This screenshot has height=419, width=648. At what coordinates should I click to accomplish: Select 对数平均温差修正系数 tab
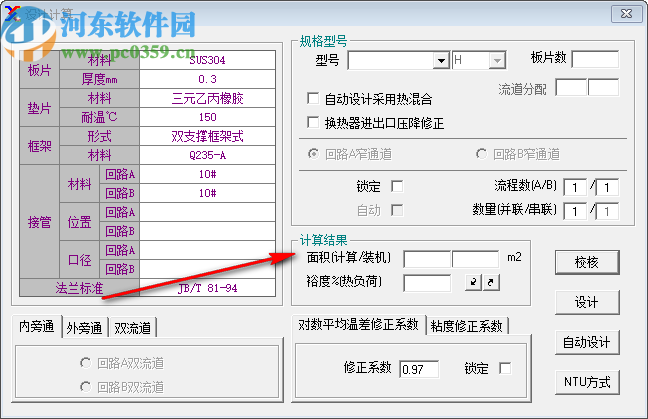click(x=358, y=325)
